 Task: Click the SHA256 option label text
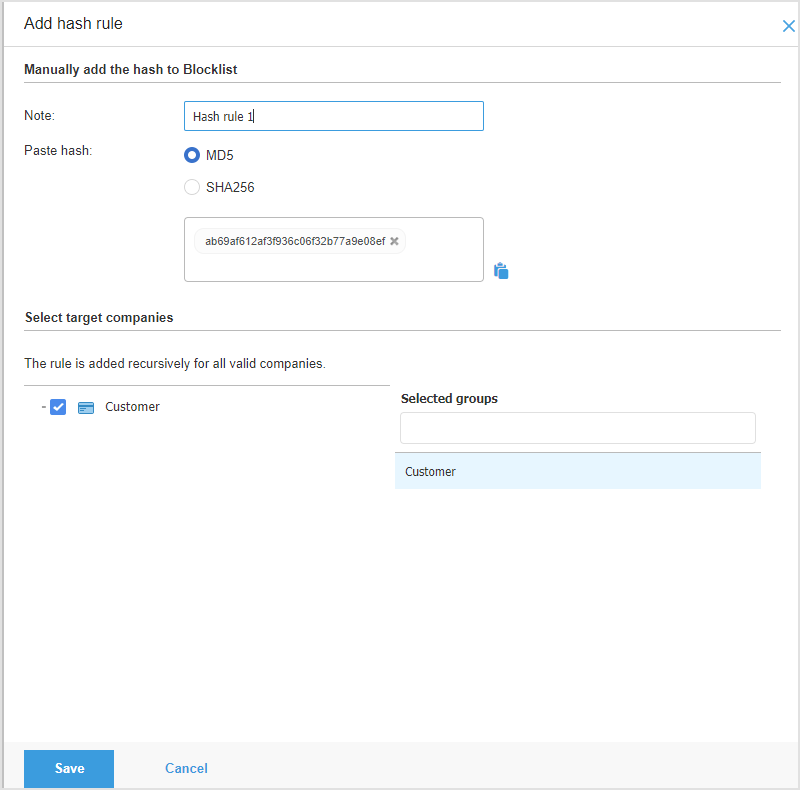[230, 187]
